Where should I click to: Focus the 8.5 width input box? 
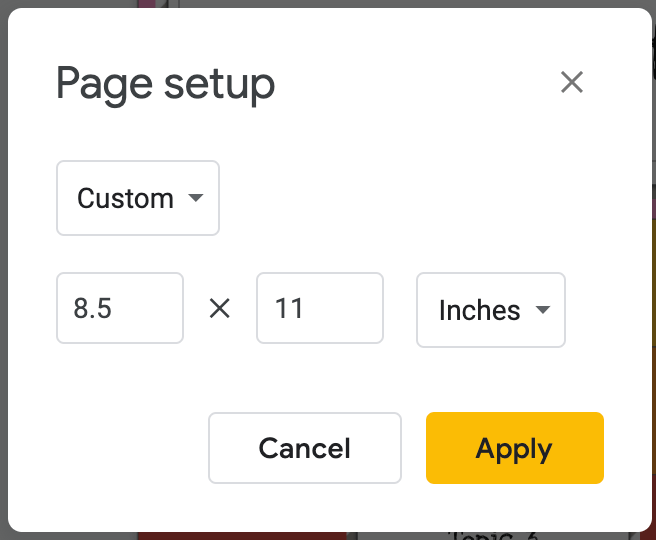click(120, 308)
